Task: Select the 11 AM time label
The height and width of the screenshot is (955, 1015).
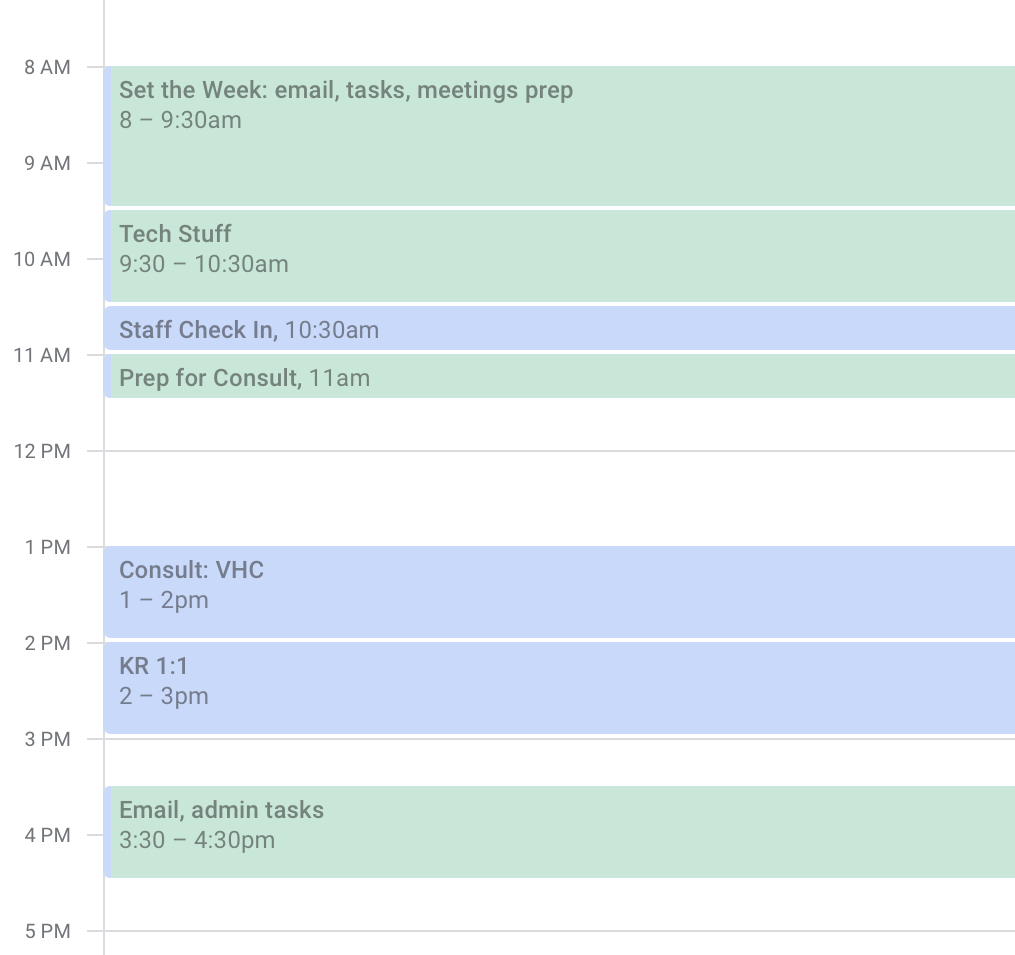Action: (x=42, y=355)
